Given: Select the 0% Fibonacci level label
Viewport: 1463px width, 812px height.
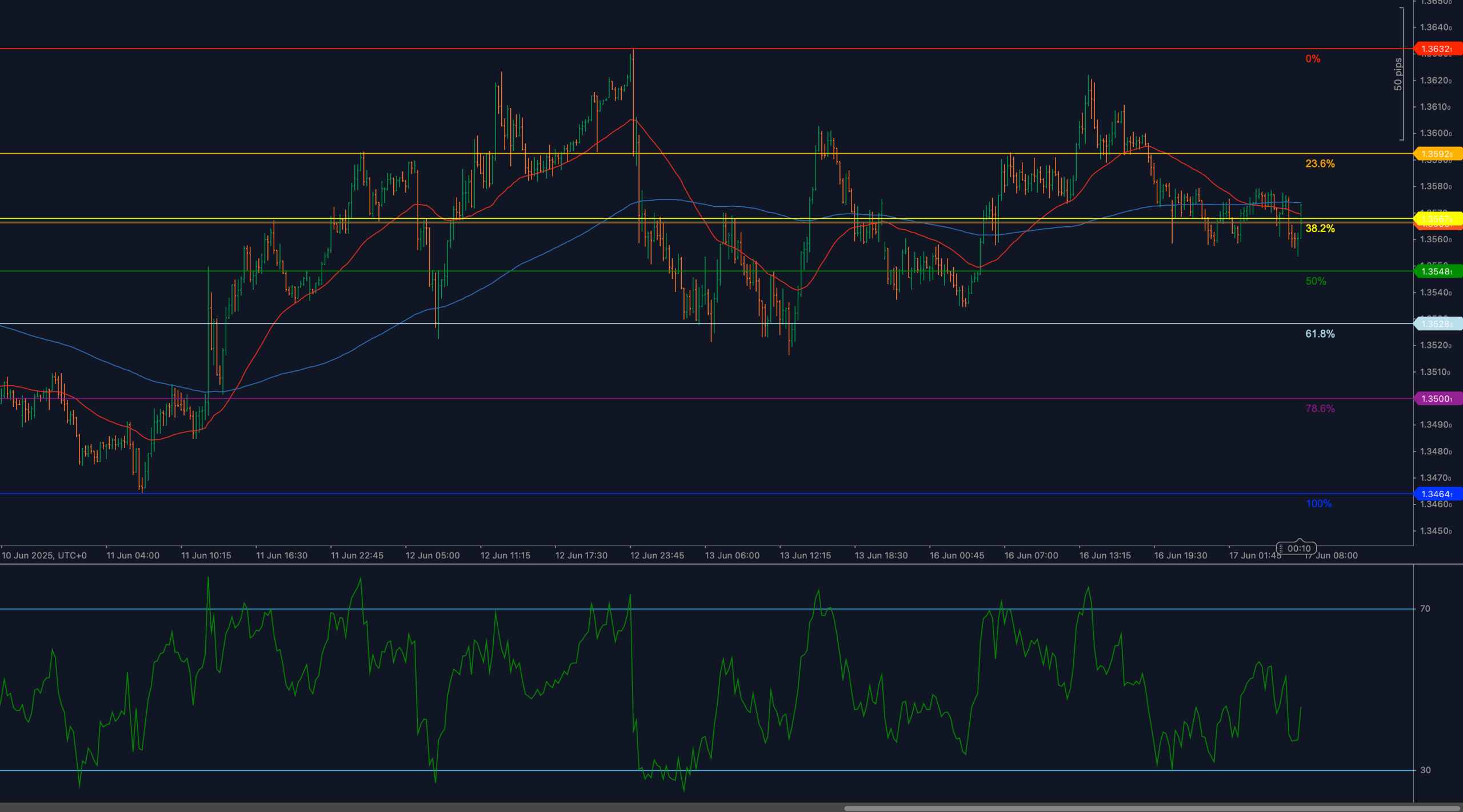Looking at the screenshot, I should pos(1313,59).
